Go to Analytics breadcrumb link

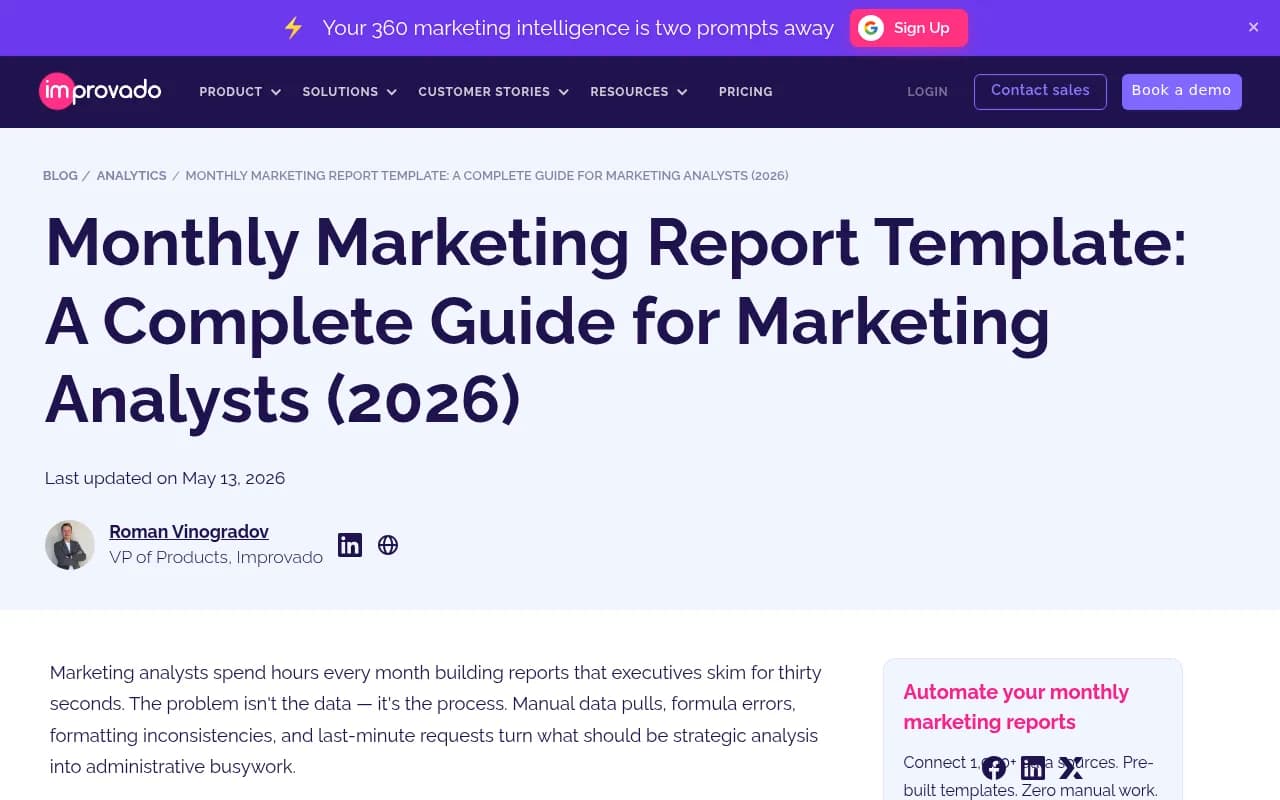point(131,176)
